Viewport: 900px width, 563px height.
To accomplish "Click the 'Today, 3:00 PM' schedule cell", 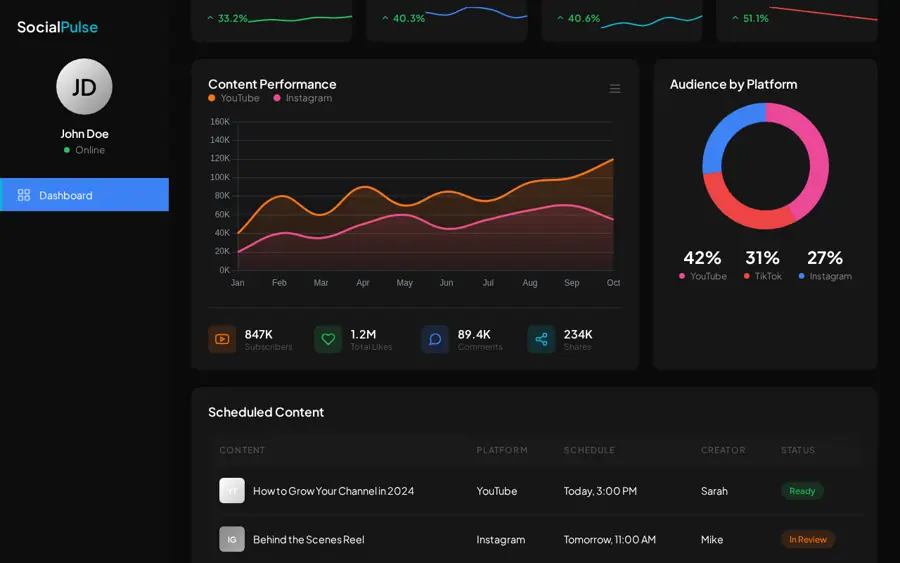I will 600,491.
